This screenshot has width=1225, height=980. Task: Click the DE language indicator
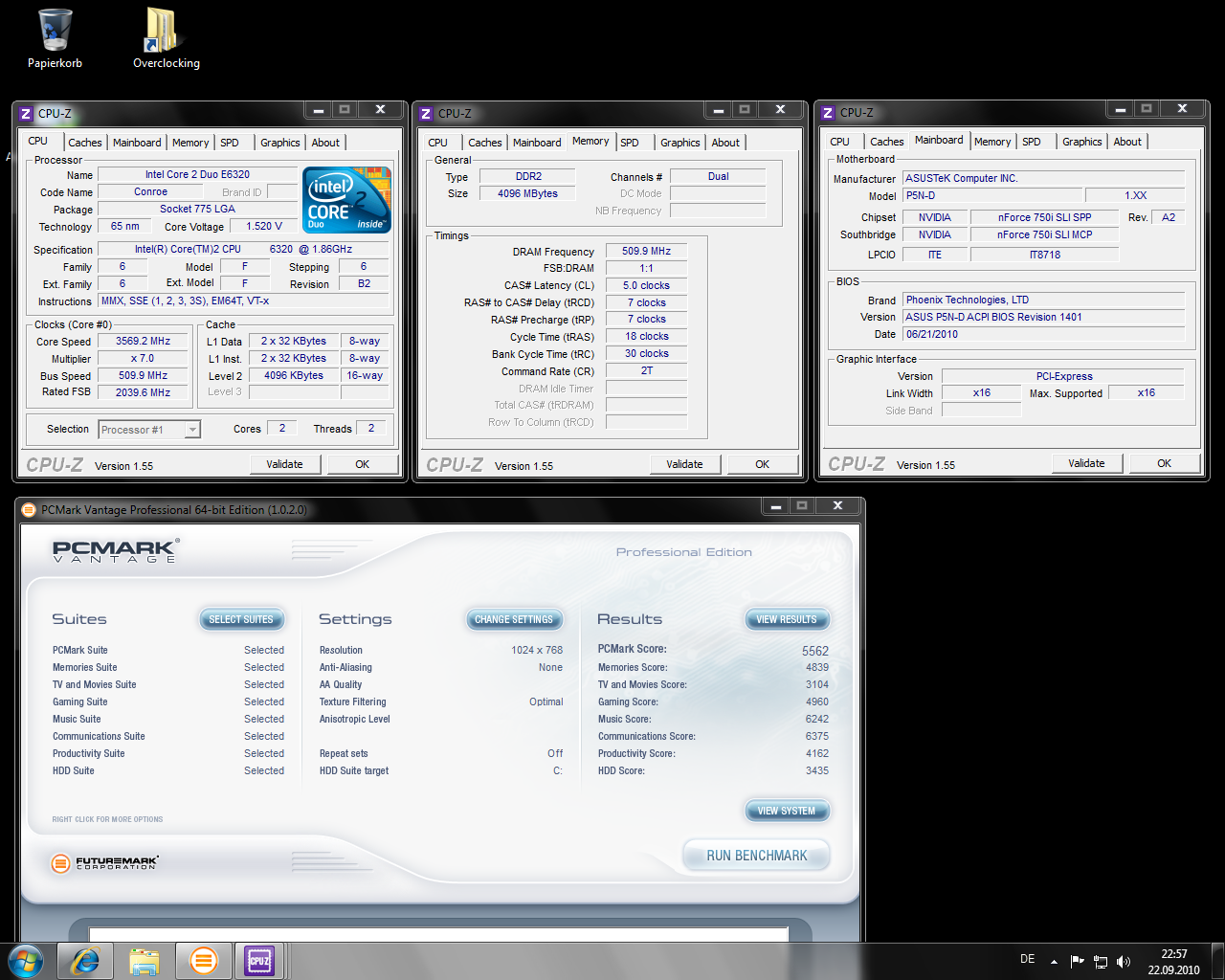coord(1027,959)
